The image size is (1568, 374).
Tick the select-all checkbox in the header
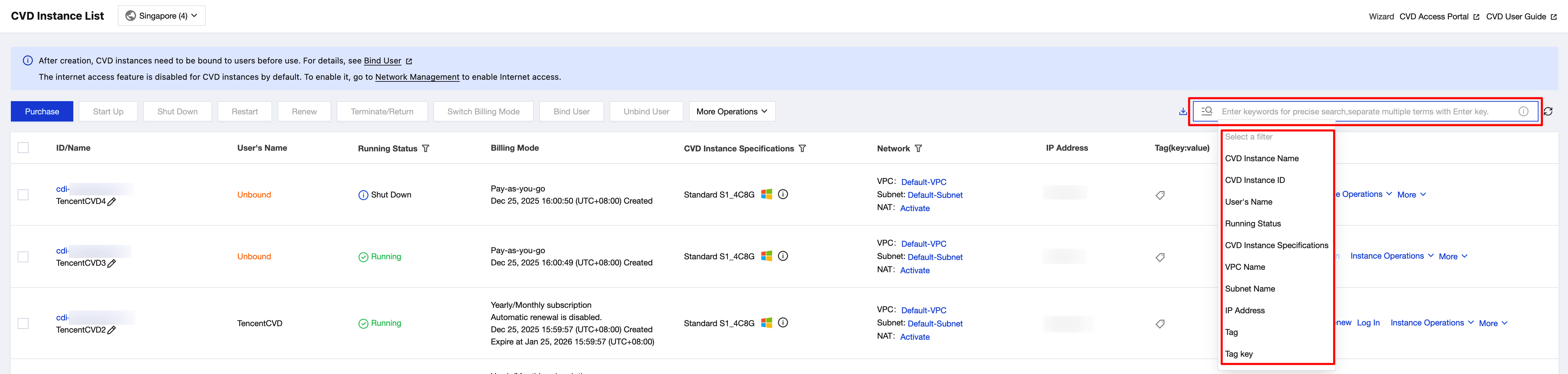23,148
